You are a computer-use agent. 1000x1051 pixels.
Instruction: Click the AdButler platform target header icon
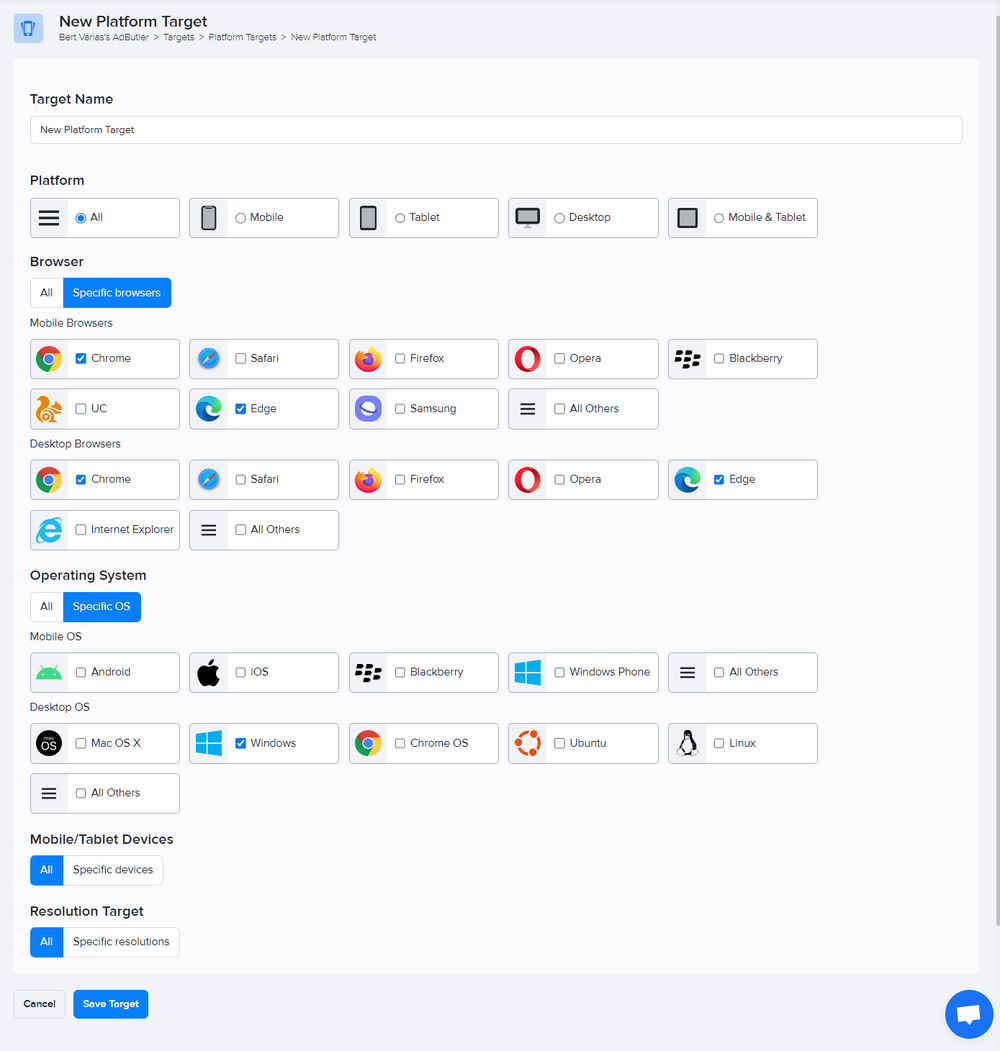pyautogui.click(x=28, y=29)
